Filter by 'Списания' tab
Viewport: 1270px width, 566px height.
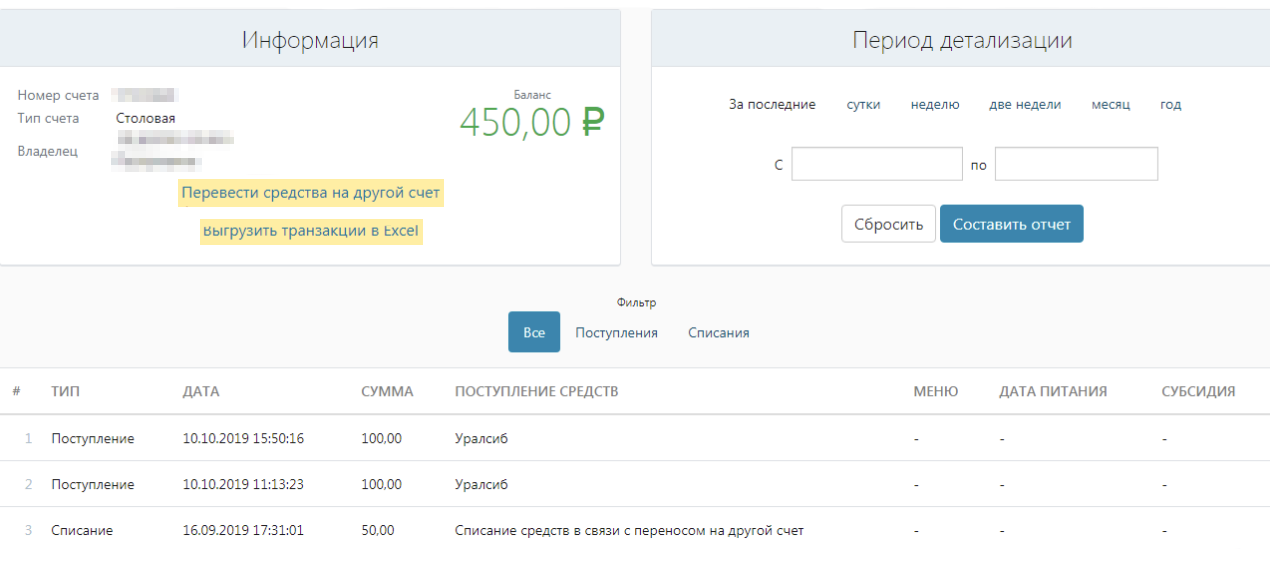[x=718, y=333]
